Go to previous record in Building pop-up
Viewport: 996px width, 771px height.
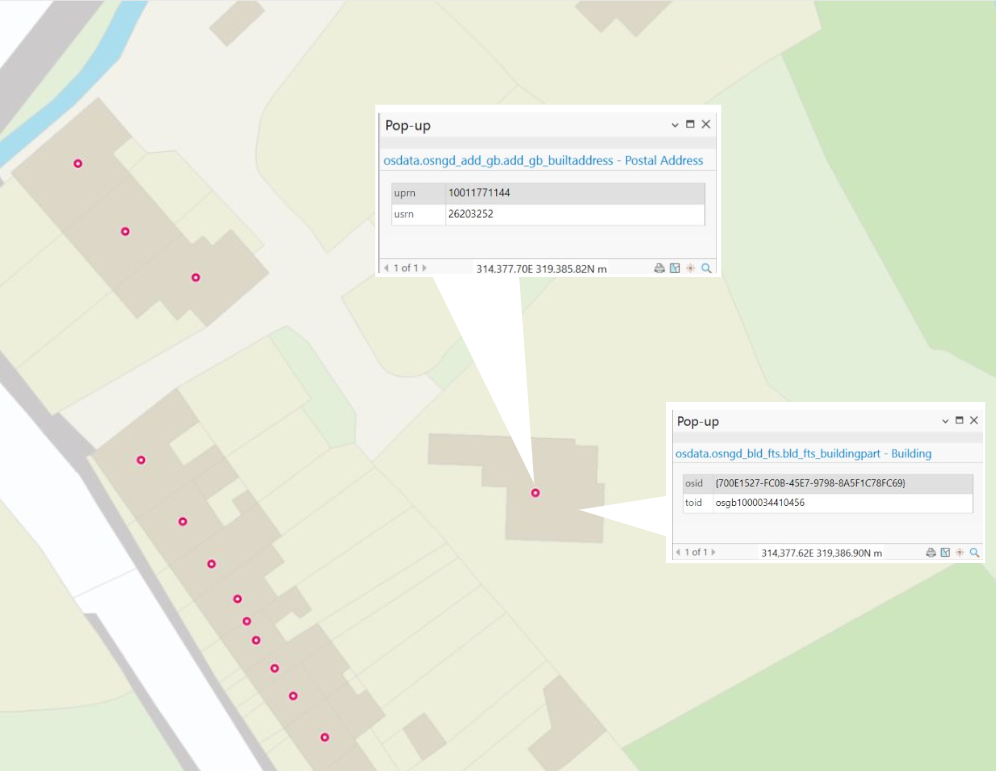[678, 552]
